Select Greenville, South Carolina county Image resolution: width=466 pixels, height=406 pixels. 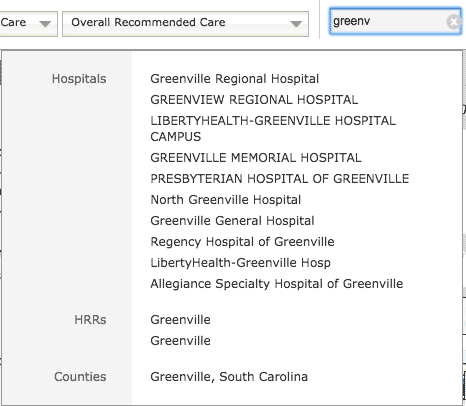tap(229, 377)
